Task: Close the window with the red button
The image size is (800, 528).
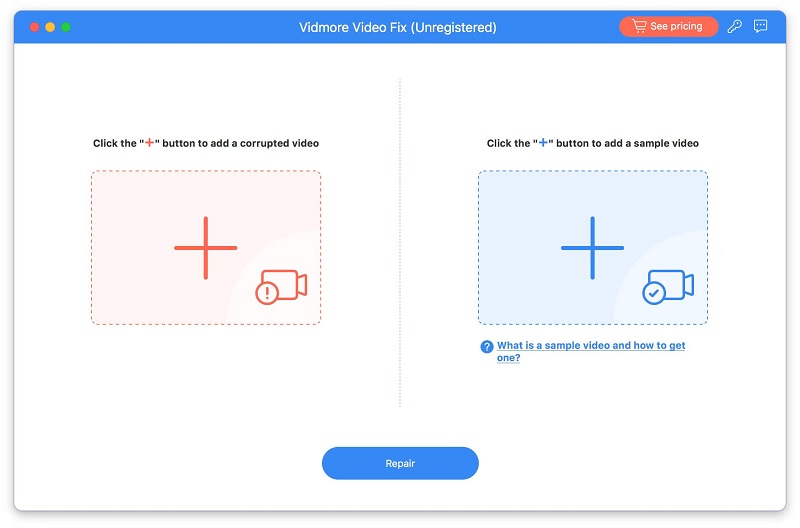Action: (35, 27)
